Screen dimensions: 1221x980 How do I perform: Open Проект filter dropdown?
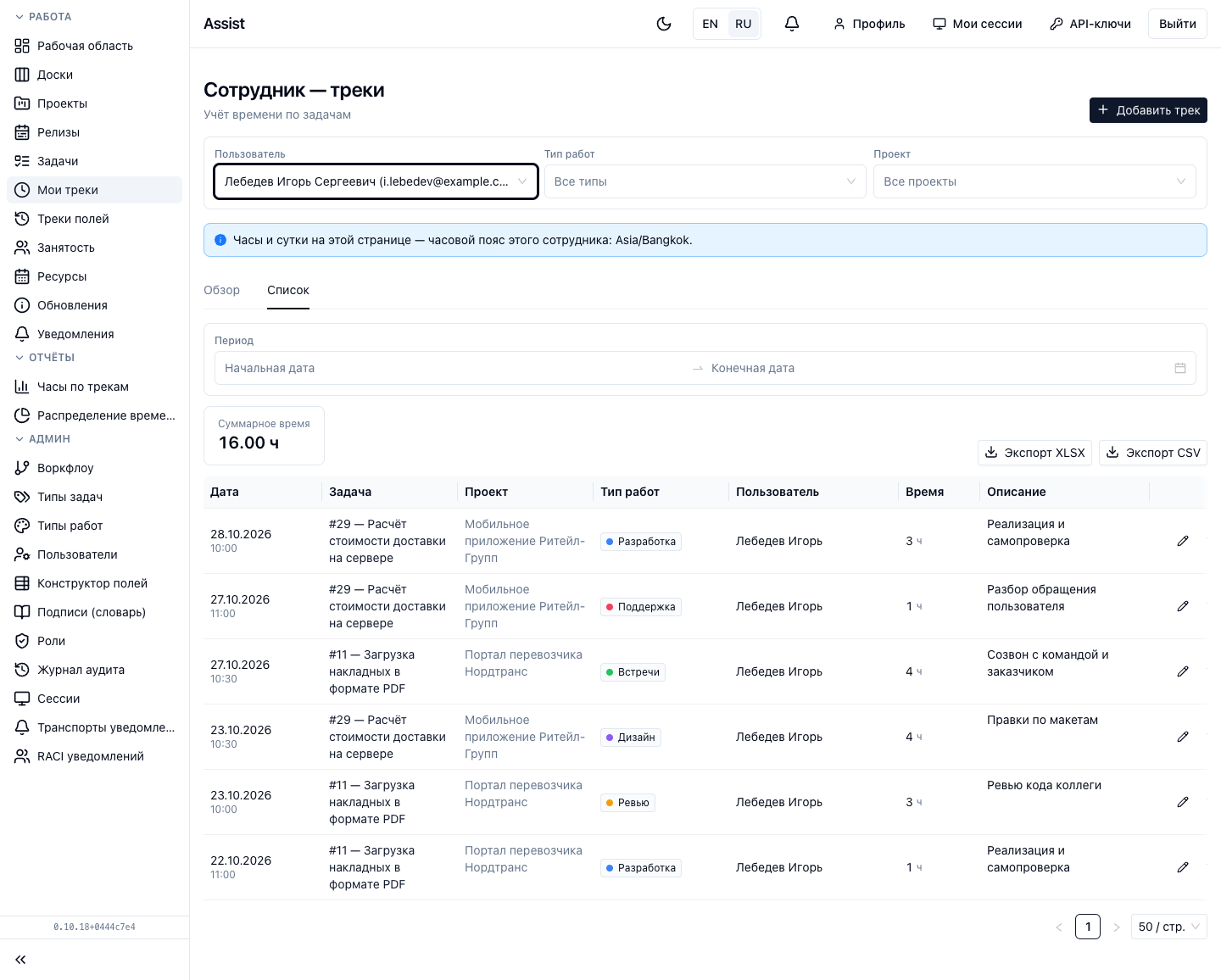coord(1034,181)
